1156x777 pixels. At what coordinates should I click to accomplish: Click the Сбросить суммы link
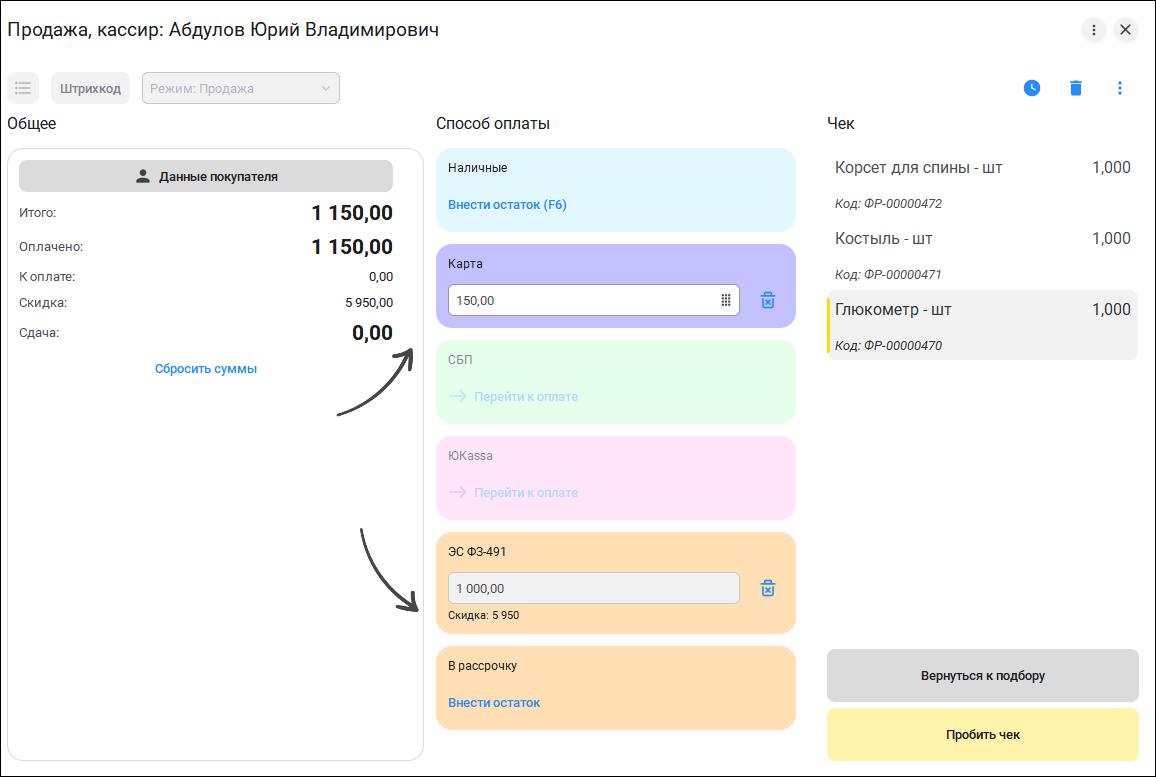click(x=206, y=369)
